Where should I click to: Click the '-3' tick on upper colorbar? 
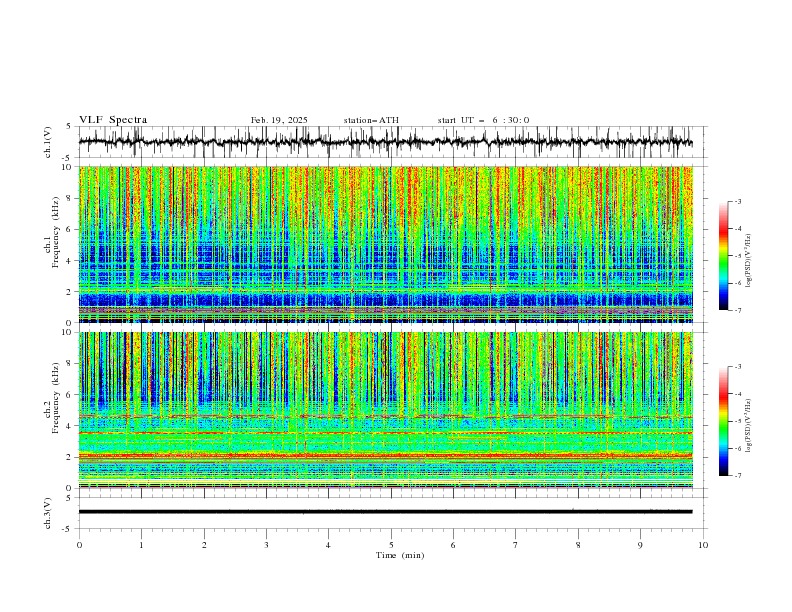pos(737,201)
